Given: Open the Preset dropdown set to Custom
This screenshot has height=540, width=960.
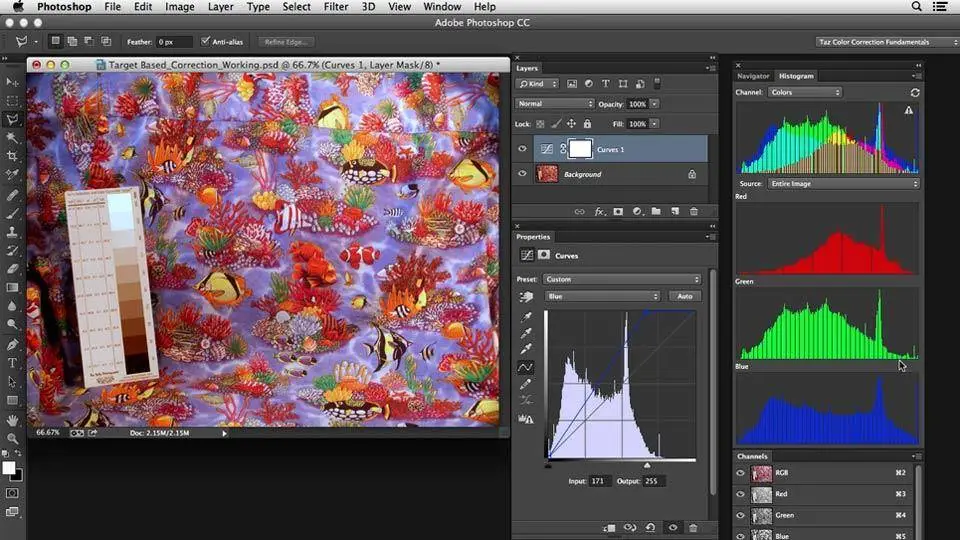Looking at the screenshot, I should [x=622, y=279].
